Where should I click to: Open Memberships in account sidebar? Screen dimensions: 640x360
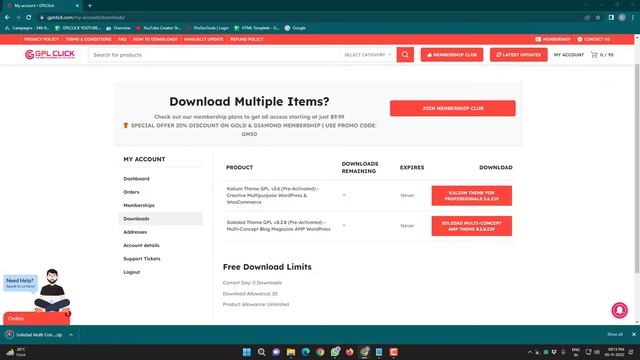coord(139,205)
